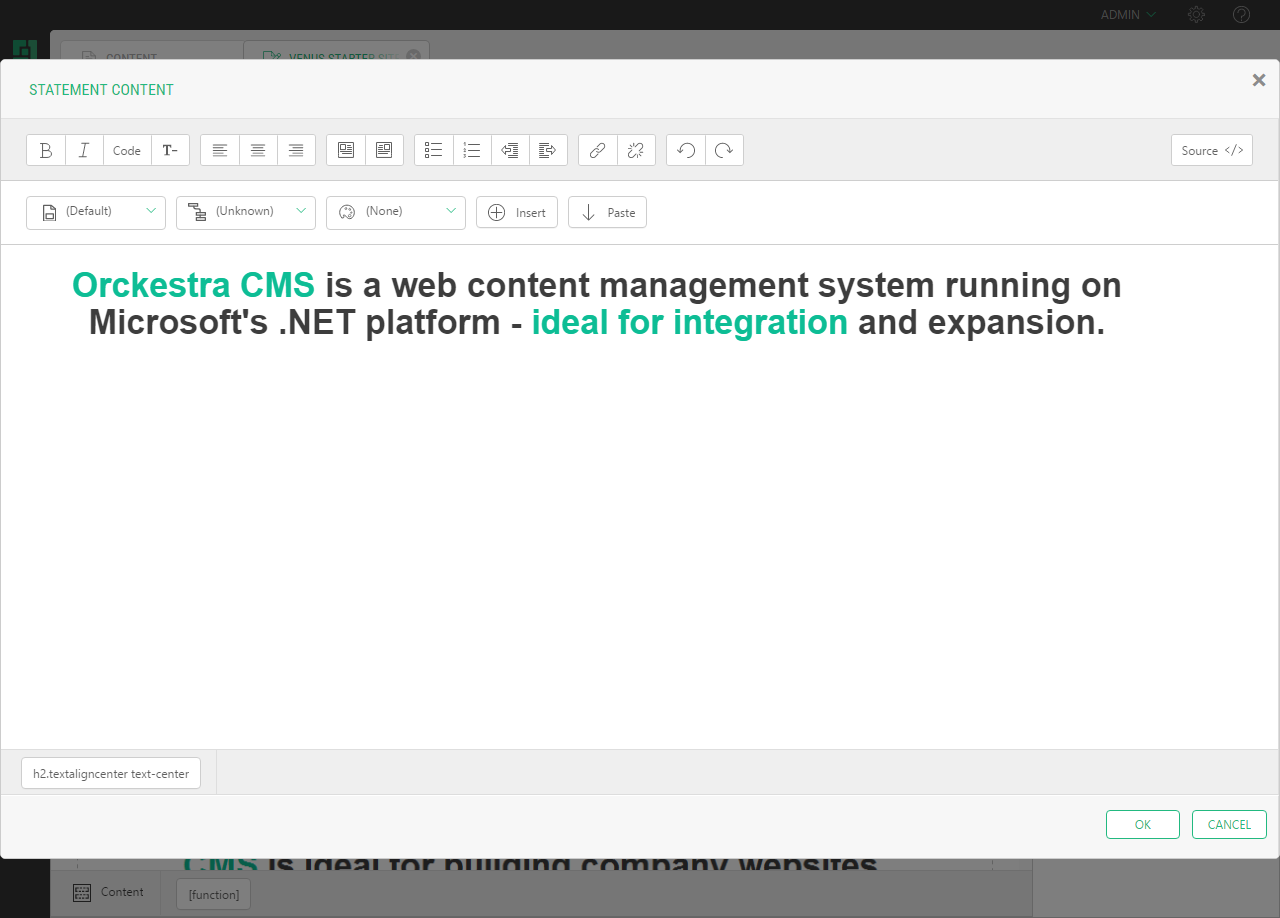Apply Code formatting to text
The width and height of the screenshot is (1280, 918).
click(127, 150)
